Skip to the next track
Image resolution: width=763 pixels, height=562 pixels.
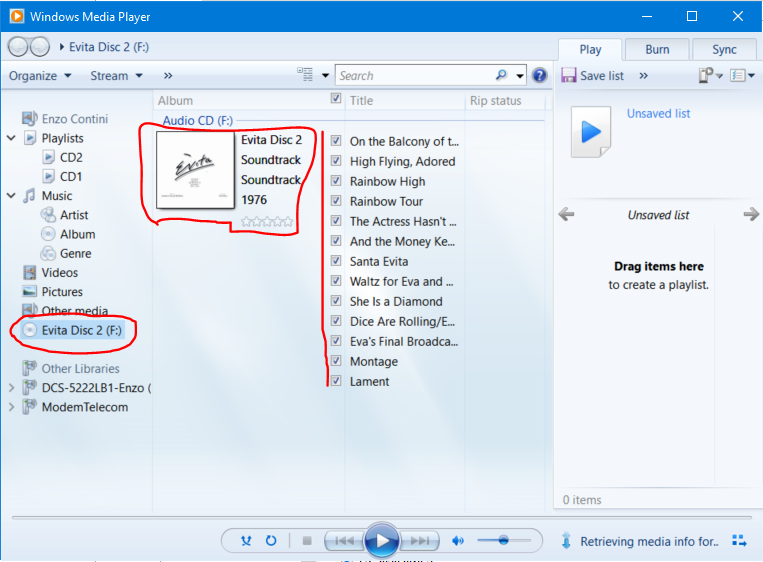[x=420, y=541]
